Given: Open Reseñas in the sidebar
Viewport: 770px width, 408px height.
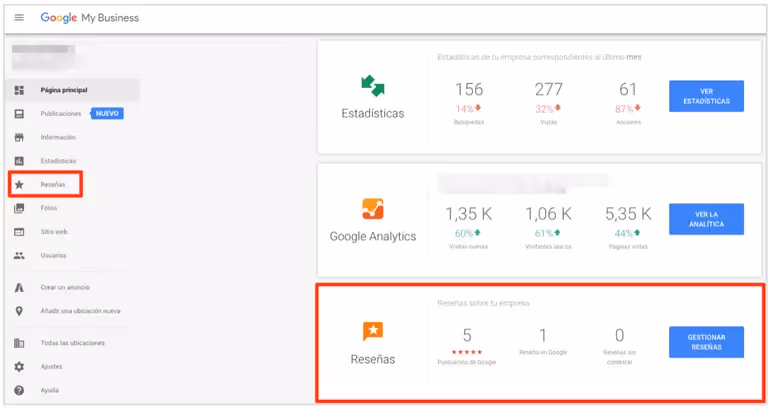Looking at the screenshot, I should 53,185.
